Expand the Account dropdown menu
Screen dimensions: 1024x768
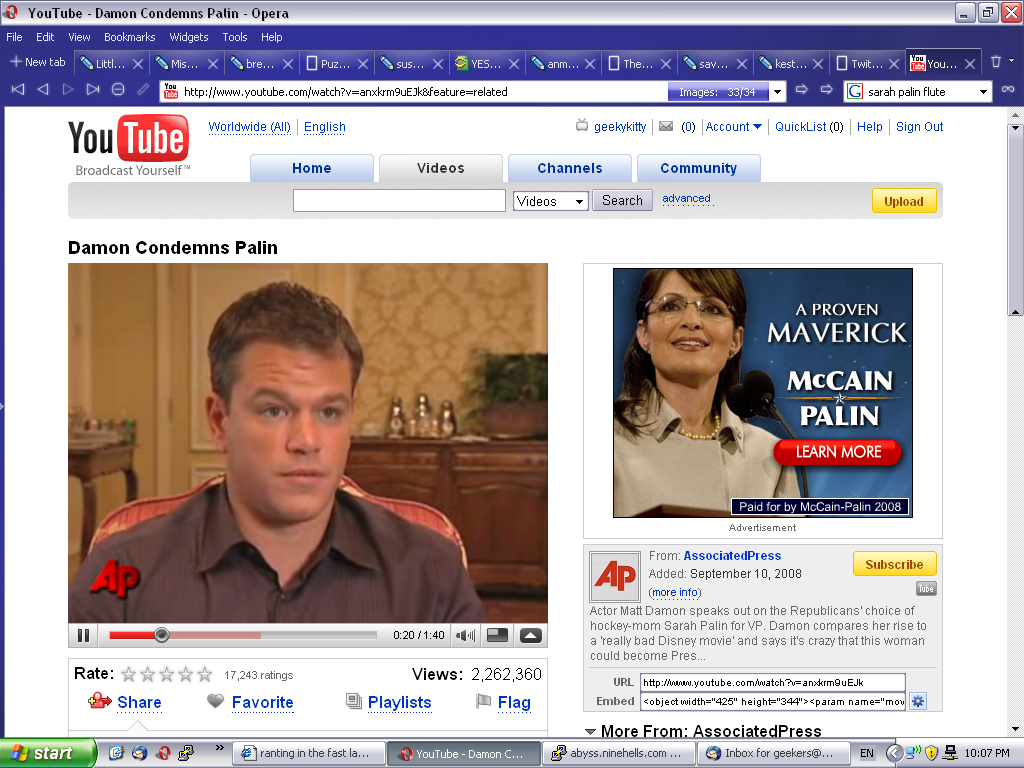coord(734,127)
